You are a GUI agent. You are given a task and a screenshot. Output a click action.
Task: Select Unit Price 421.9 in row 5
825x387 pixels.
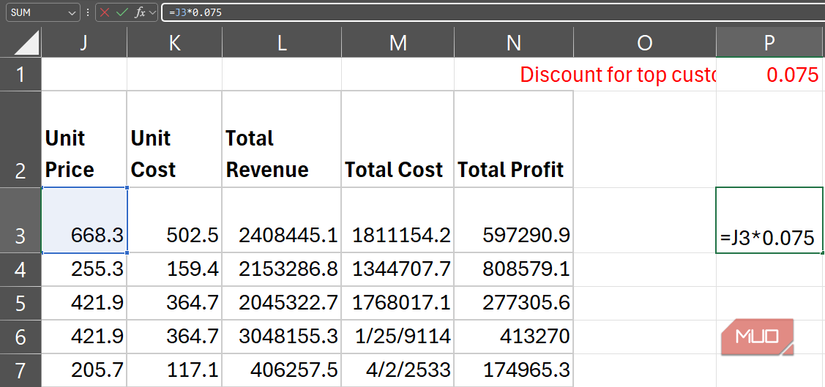pyautogui.click(x=84, y=303)
